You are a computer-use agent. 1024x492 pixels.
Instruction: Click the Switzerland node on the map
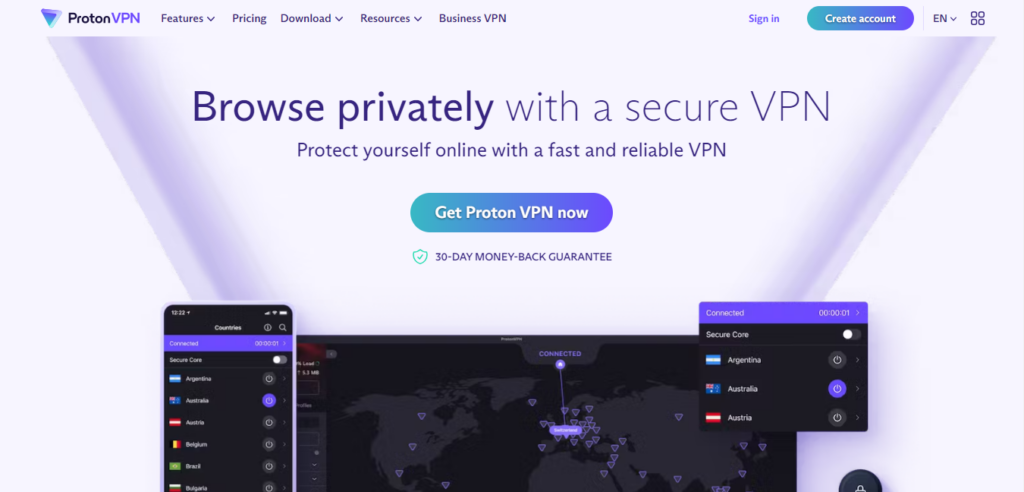click(564, 431)
